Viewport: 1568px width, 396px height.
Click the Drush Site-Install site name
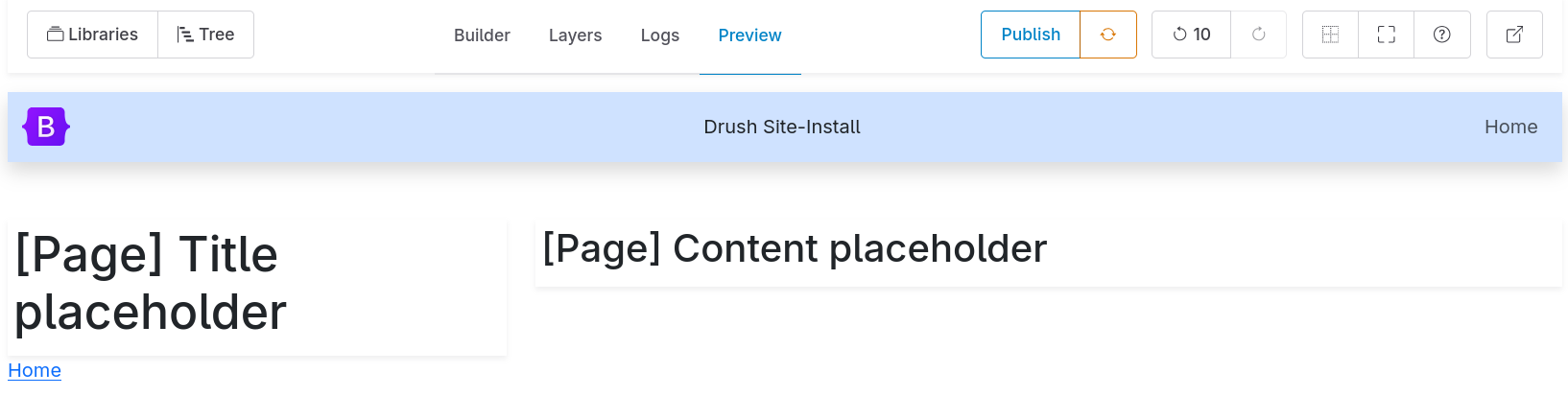782,127
